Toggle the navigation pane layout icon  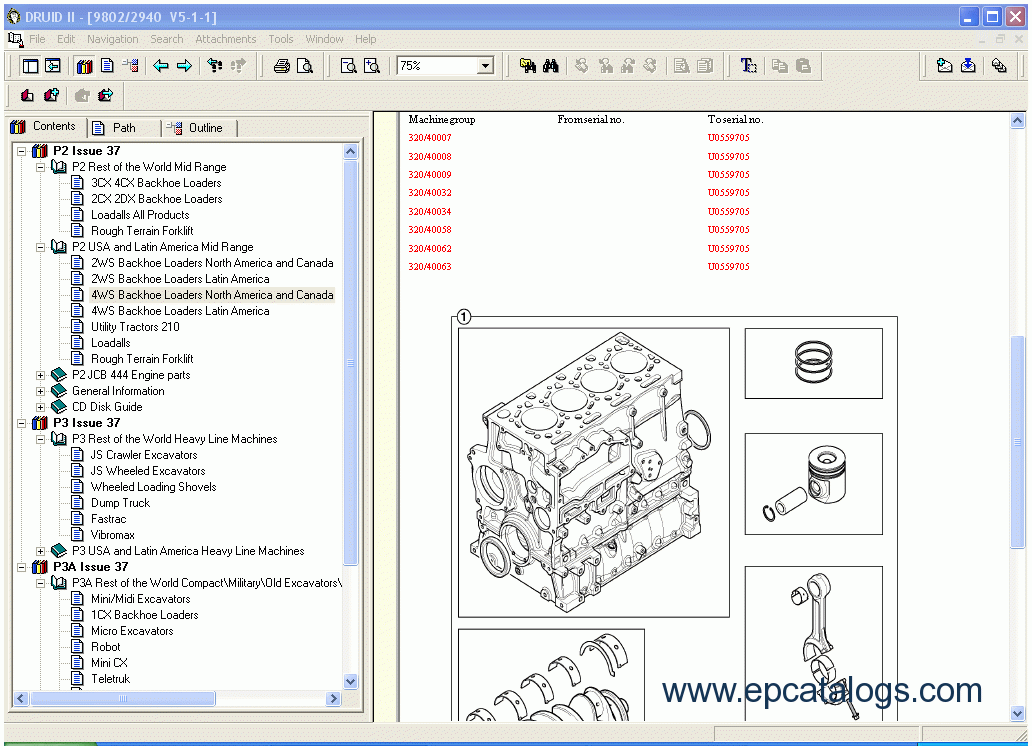point(30,66)
